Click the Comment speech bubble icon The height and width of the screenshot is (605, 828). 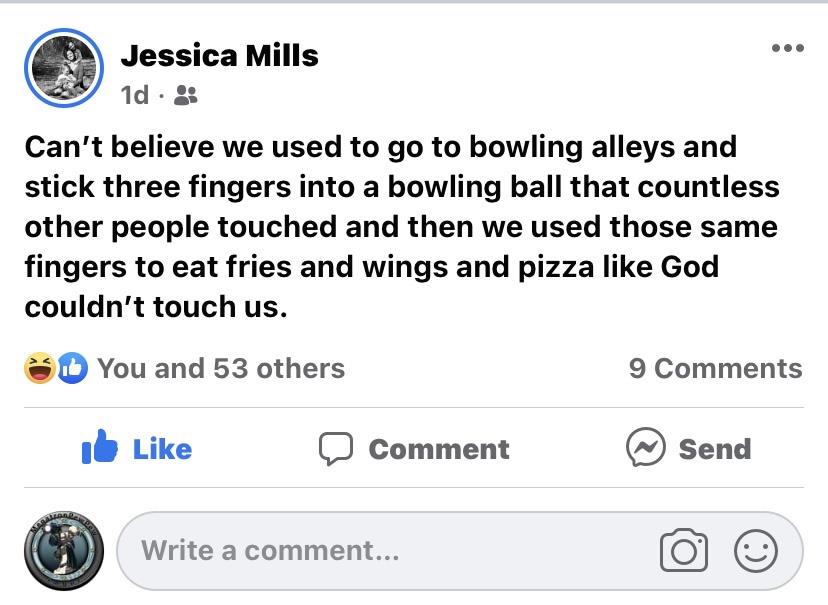click(336, 449)
